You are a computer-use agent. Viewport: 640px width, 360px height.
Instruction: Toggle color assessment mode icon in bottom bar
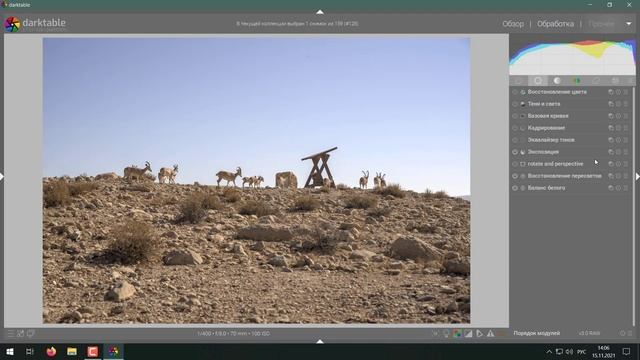446,333
